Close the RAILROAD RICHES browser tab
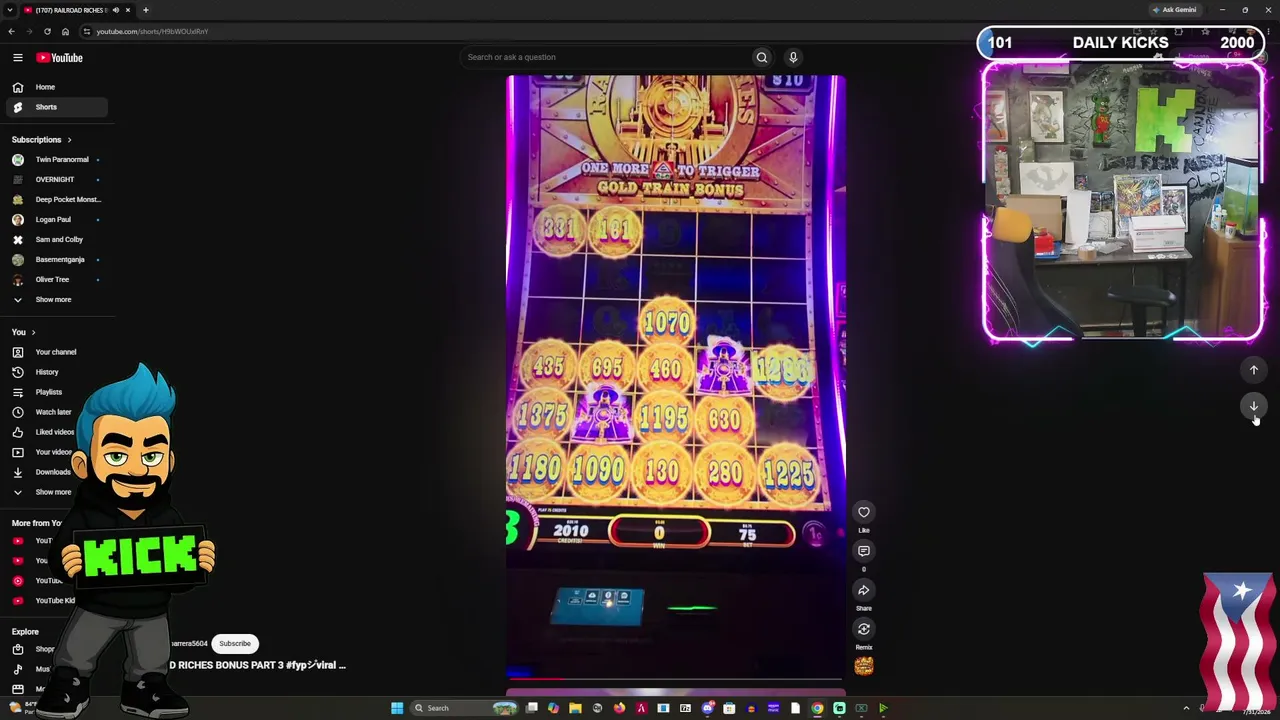Viewport: 1280px width, 720px height. [128, 10]
